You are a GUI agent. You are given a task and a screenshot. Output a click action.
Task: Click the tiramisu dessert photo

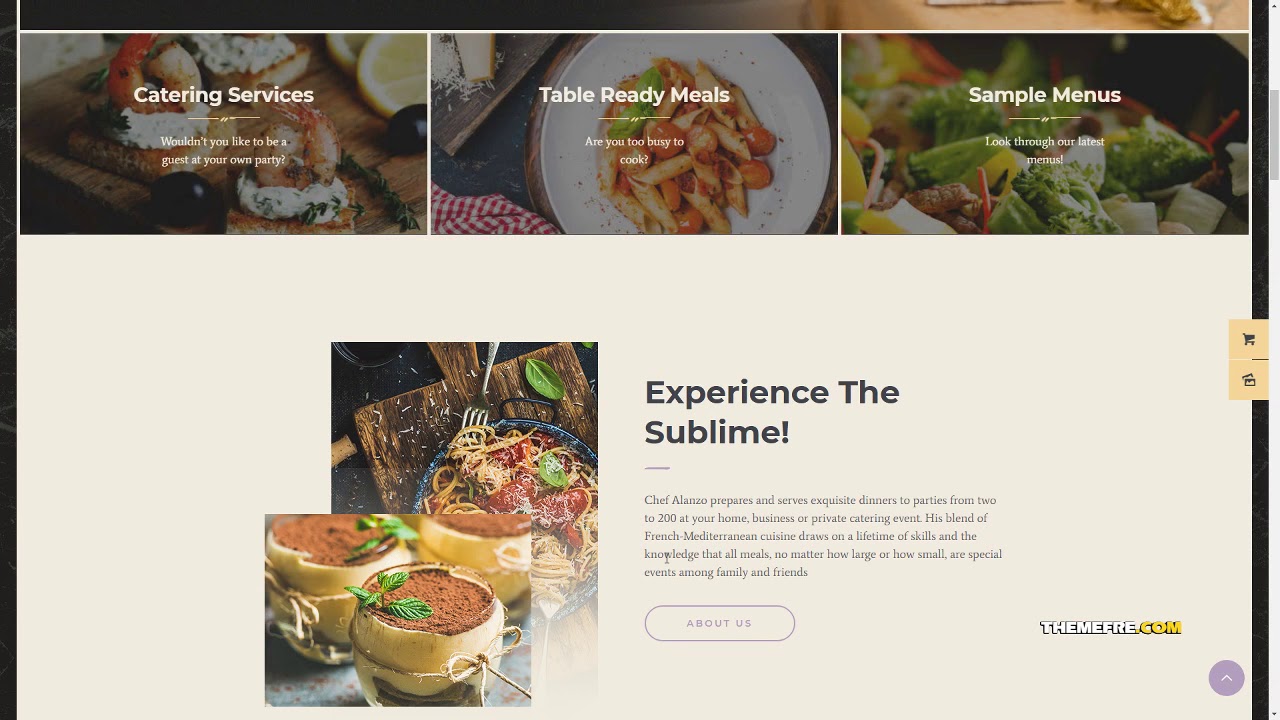click(x=398, y=610)
